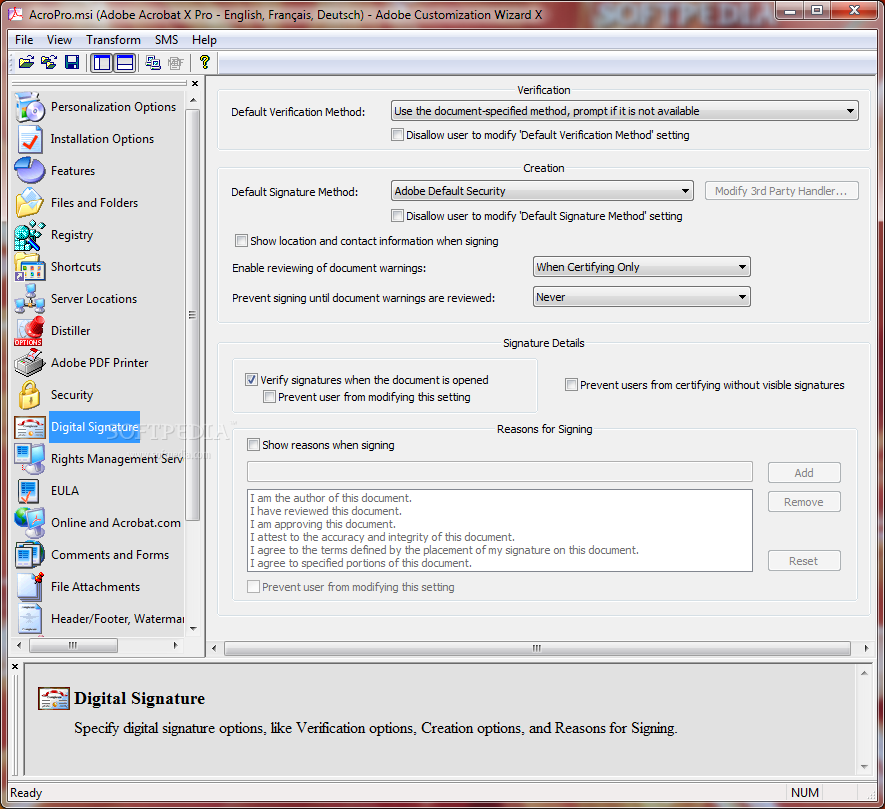The image size is (885, 809).
Task: Select the Adobe PDF Printer icon
Action: click(x=29, y=362)
